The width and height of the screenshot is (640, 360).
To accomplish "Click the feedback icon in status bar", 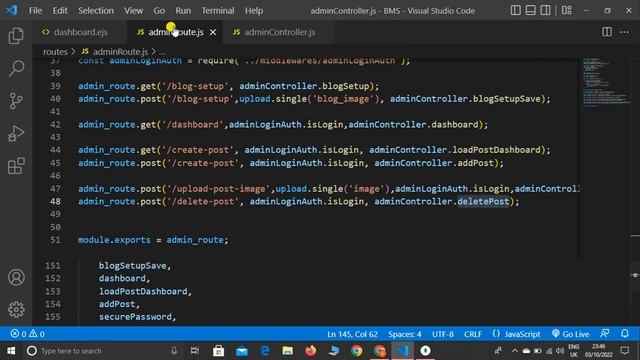I will pos(605,334).
